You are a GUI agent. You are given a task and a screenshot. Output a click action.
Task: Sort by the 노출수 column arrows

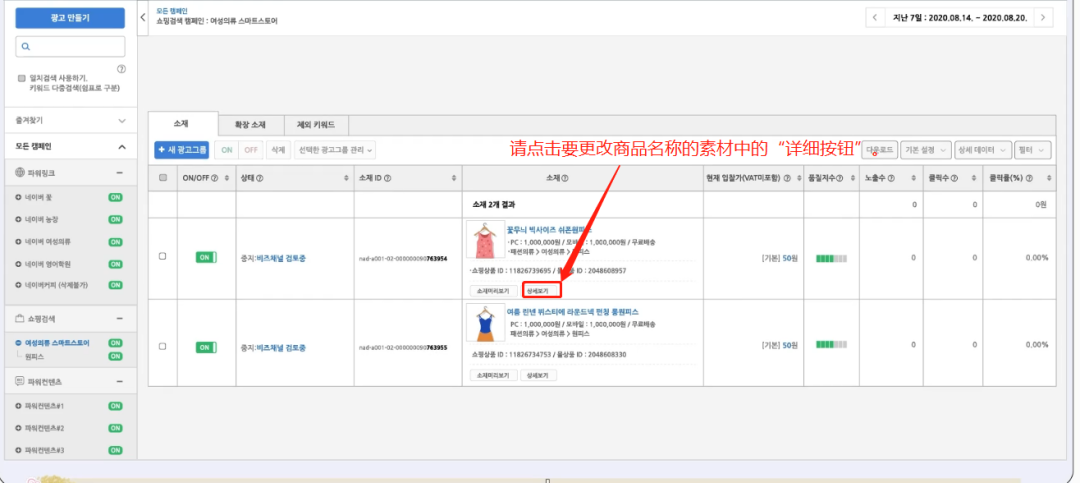[x=913, y=178]
